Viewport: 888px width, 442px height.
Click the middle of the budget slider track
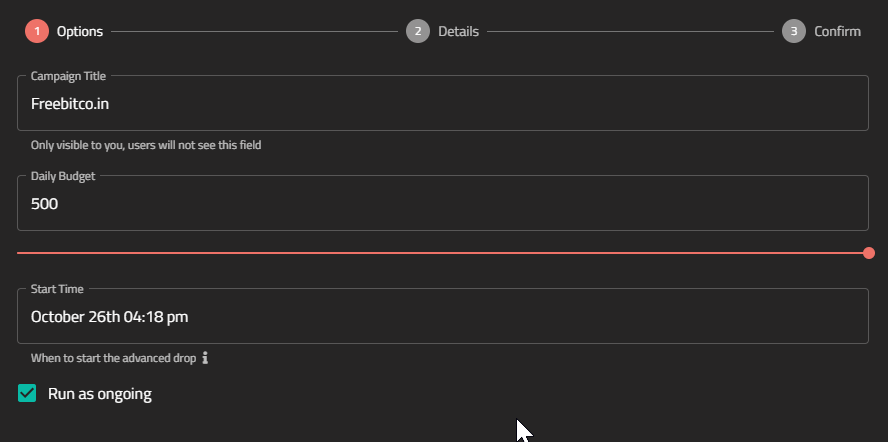click(443, 253)
